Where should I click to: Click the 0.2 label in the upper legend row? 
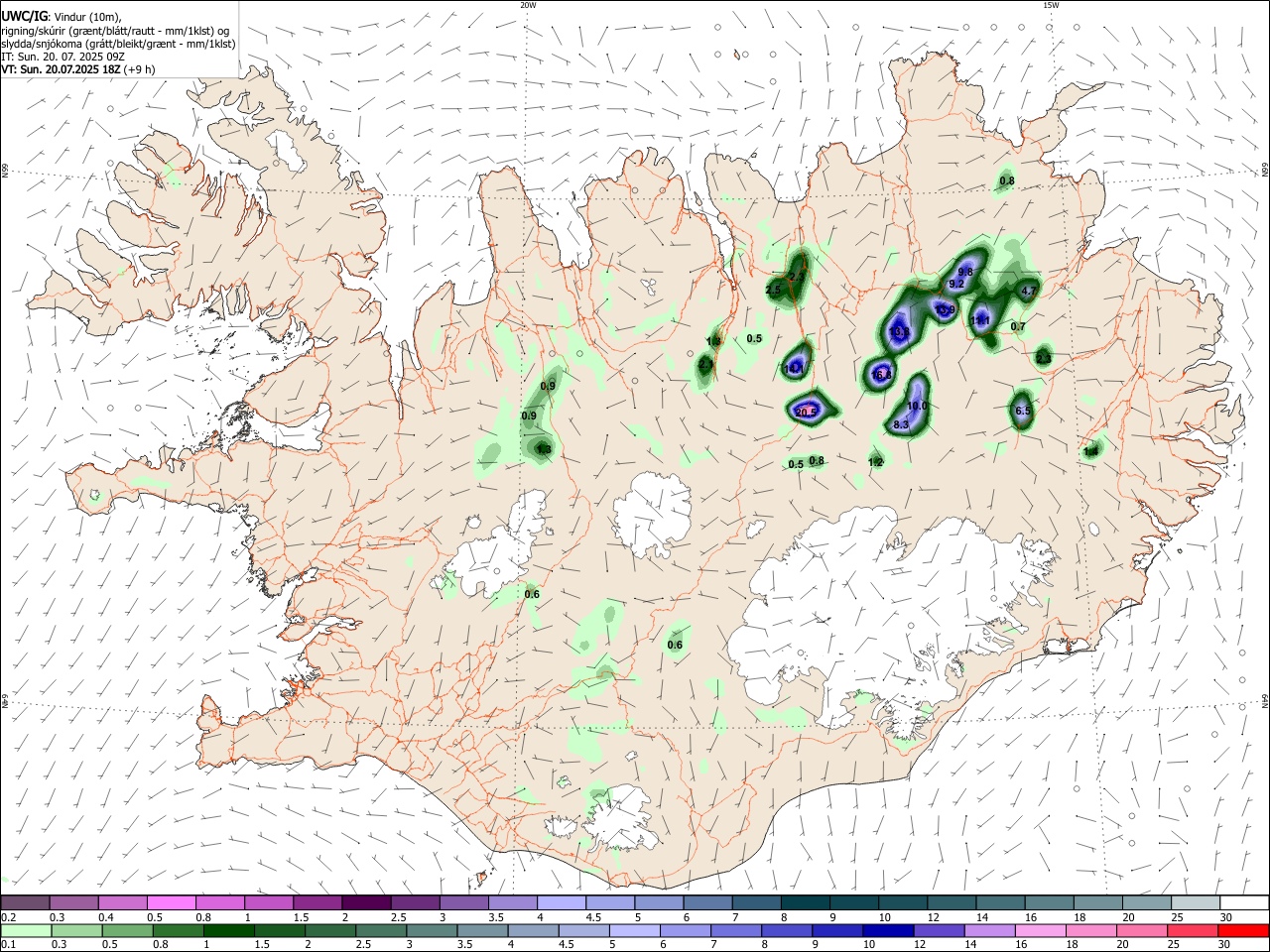[9, 917]
